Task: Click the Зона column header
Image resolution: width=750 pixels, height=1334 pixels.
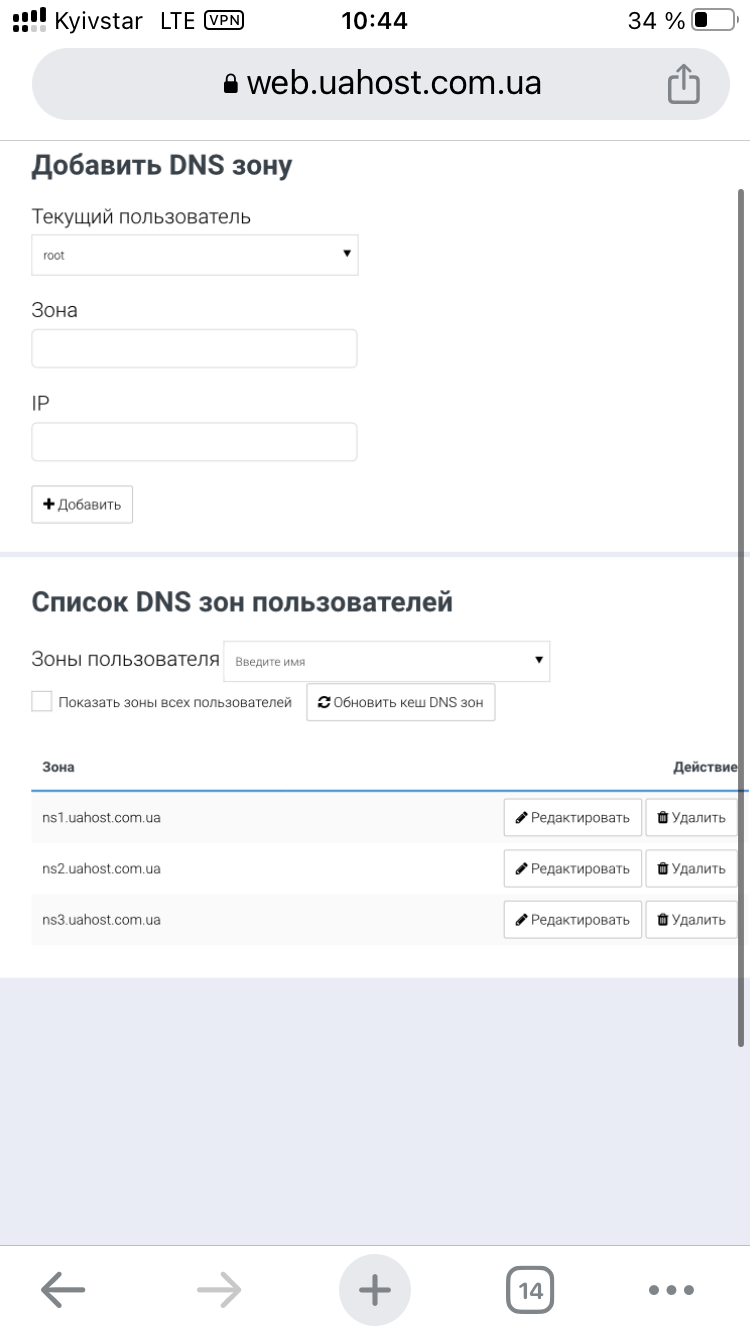Action: (59, 767)
